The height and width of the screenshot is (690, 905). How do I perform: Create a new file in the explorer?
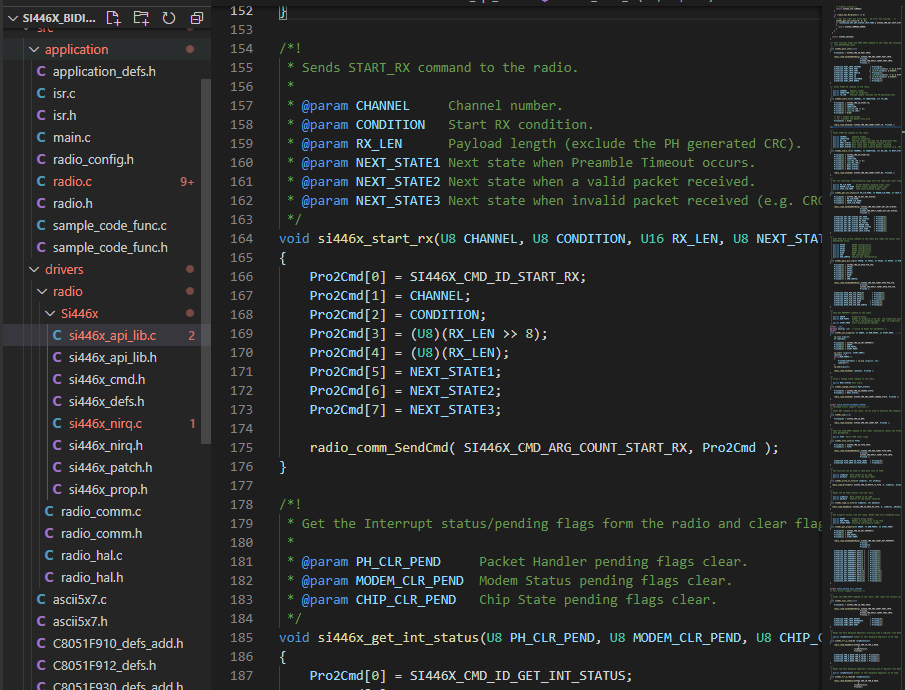tap(114, 18)
